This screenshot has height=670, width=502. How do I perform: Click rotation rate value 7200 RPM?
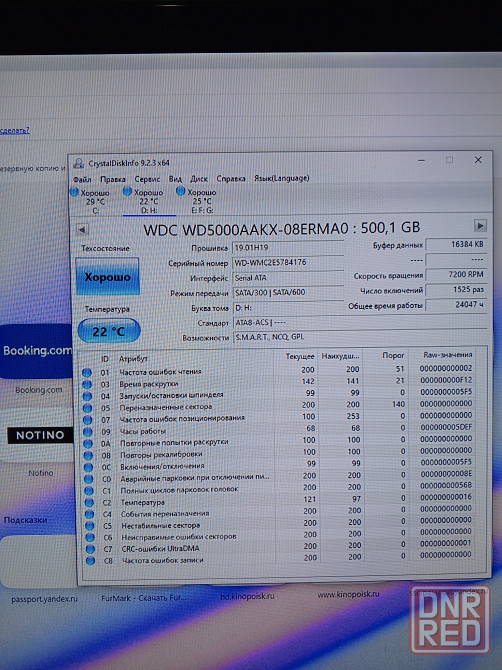(x=456, y=275)
